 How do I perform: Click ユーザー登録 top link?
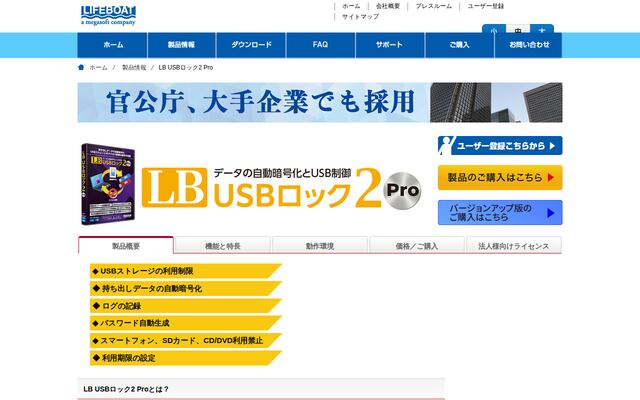click(486, 6)
